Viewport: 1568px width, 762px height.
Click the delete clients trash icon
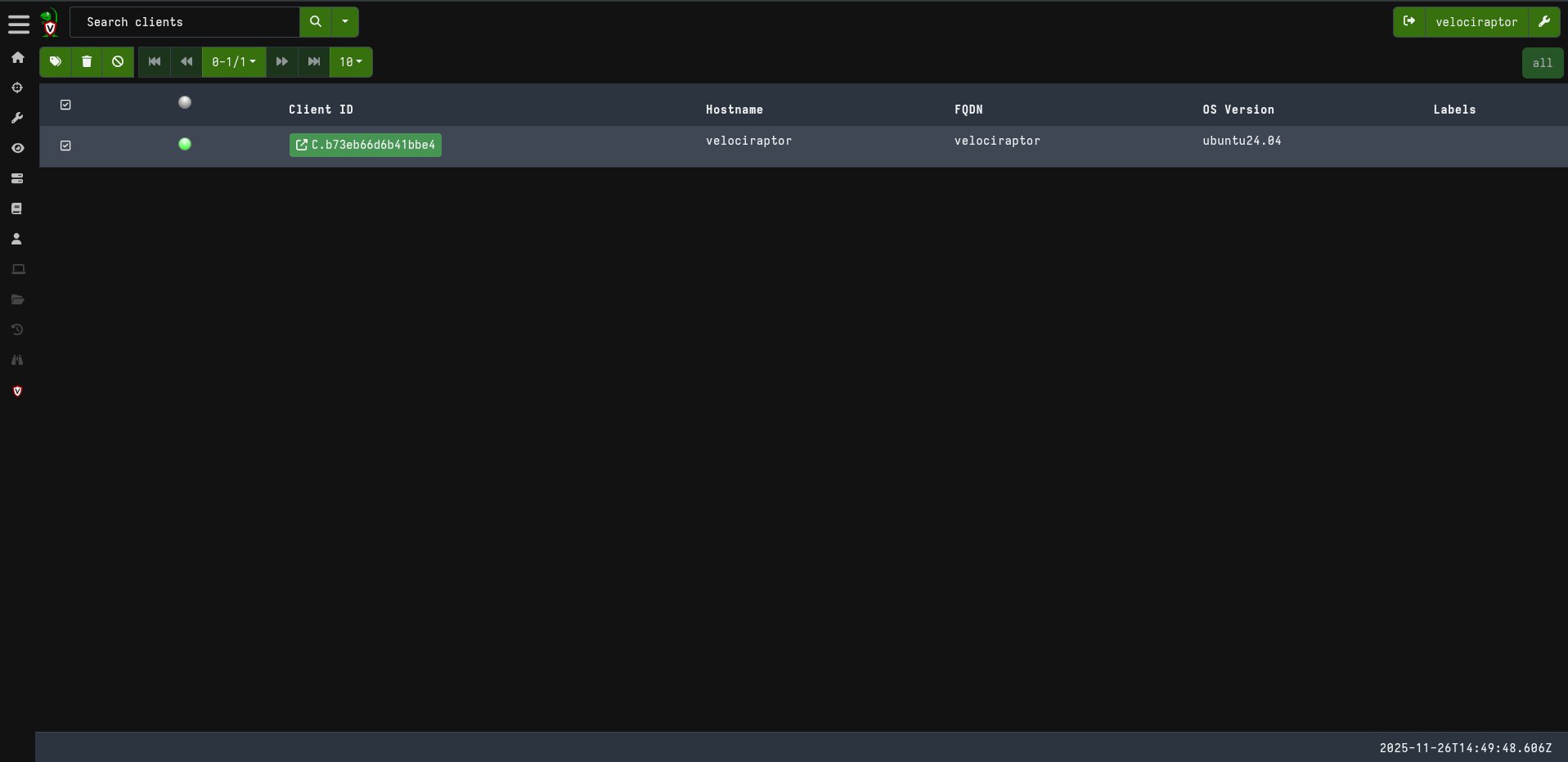tap(87, 62)
